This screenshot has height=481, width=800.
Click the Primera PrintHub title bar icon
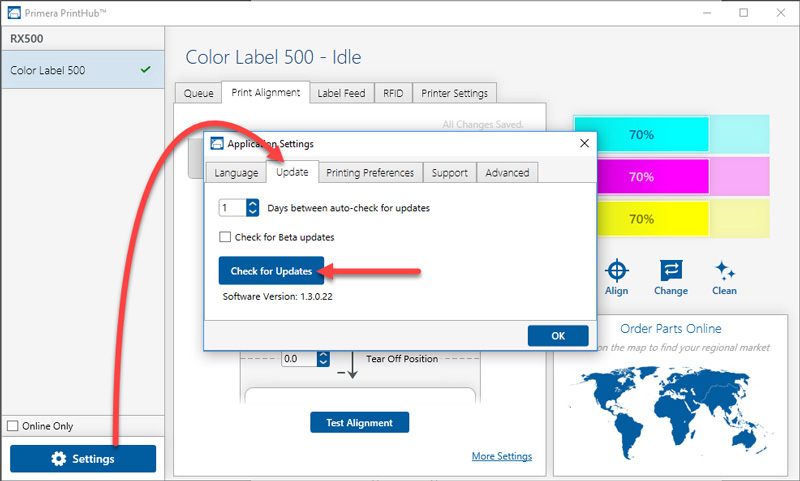coord(14,13)
